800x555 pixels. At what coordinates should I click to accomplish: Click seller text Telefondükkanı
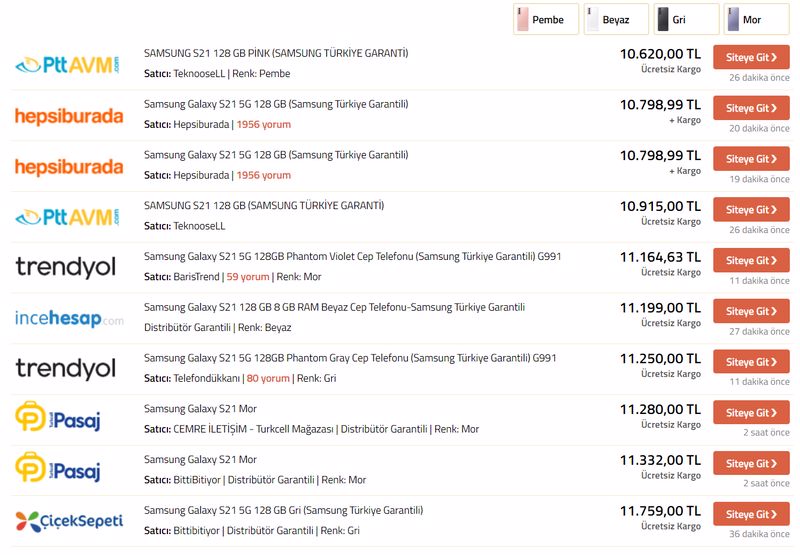pos(207,378)
